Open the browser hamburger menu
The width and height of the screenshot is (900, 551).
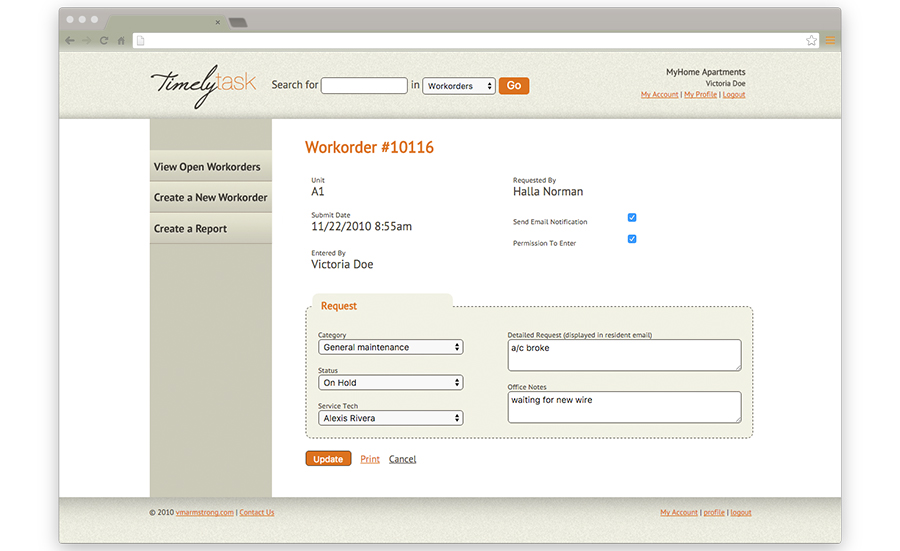(x=830, y=41)
